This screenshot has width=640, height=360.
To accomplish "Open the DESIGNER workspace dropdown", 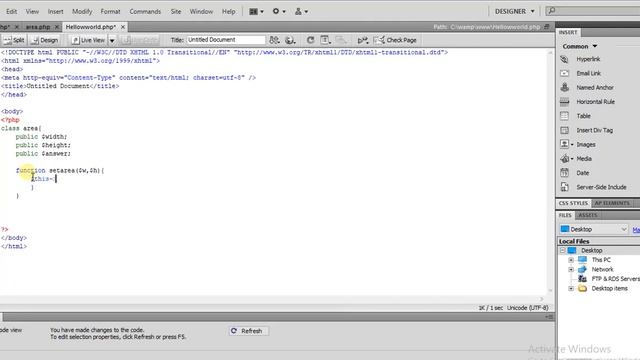I will pyautogui.click(x=514, y=11).
